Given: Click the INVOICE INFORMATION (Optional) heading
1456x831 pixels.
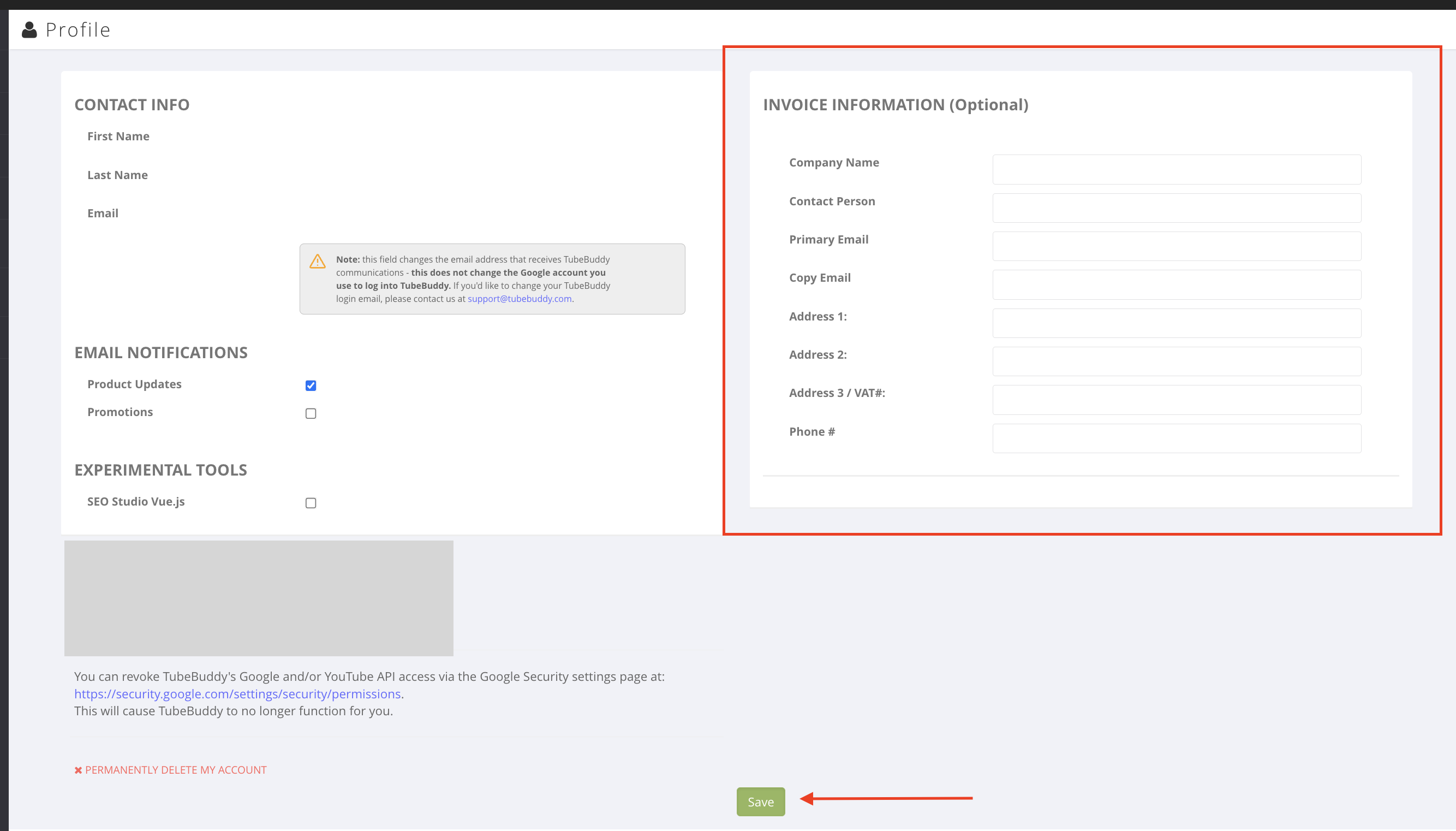Looking at the screenshot, I should [x=896, y=105].
